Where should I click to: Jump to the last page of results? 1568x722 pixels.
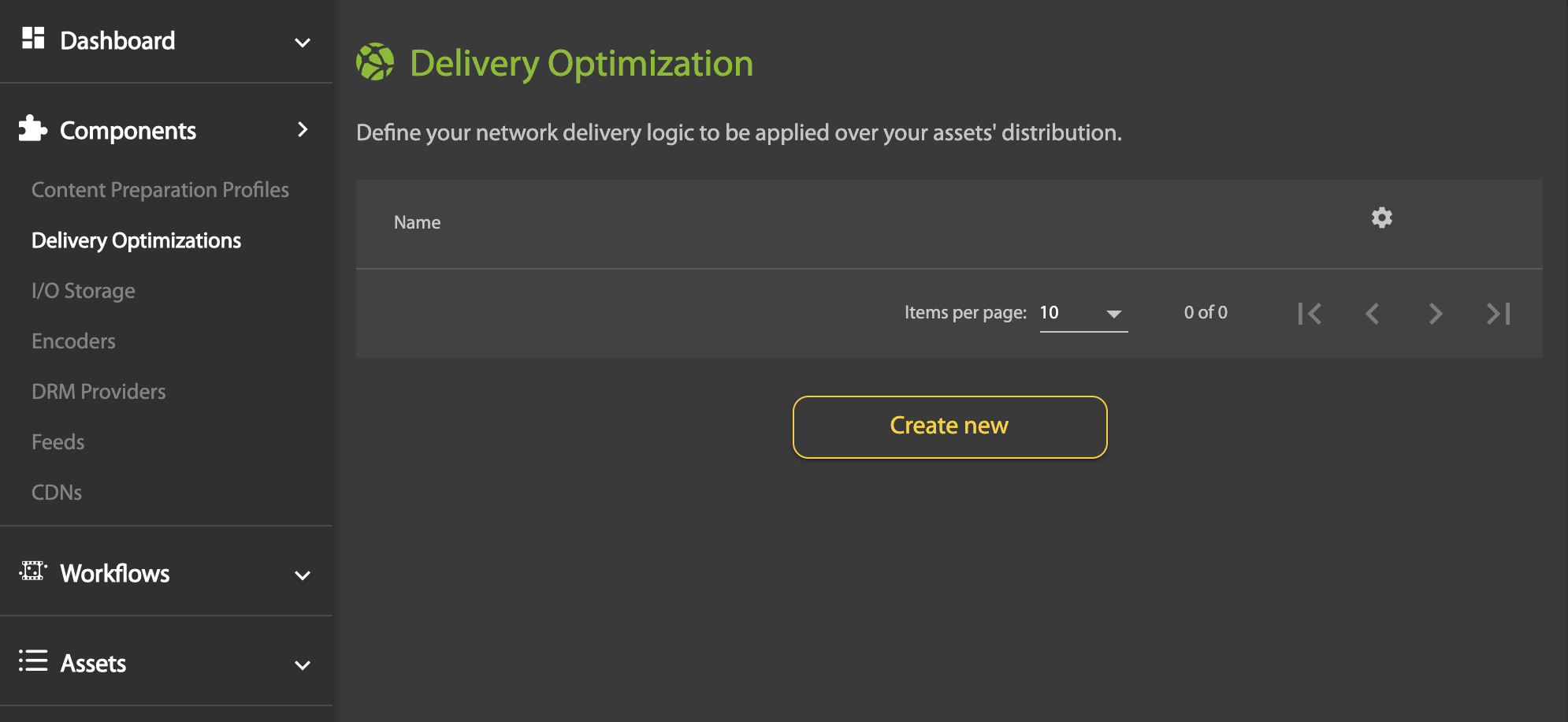click(x=1498, y=314)
